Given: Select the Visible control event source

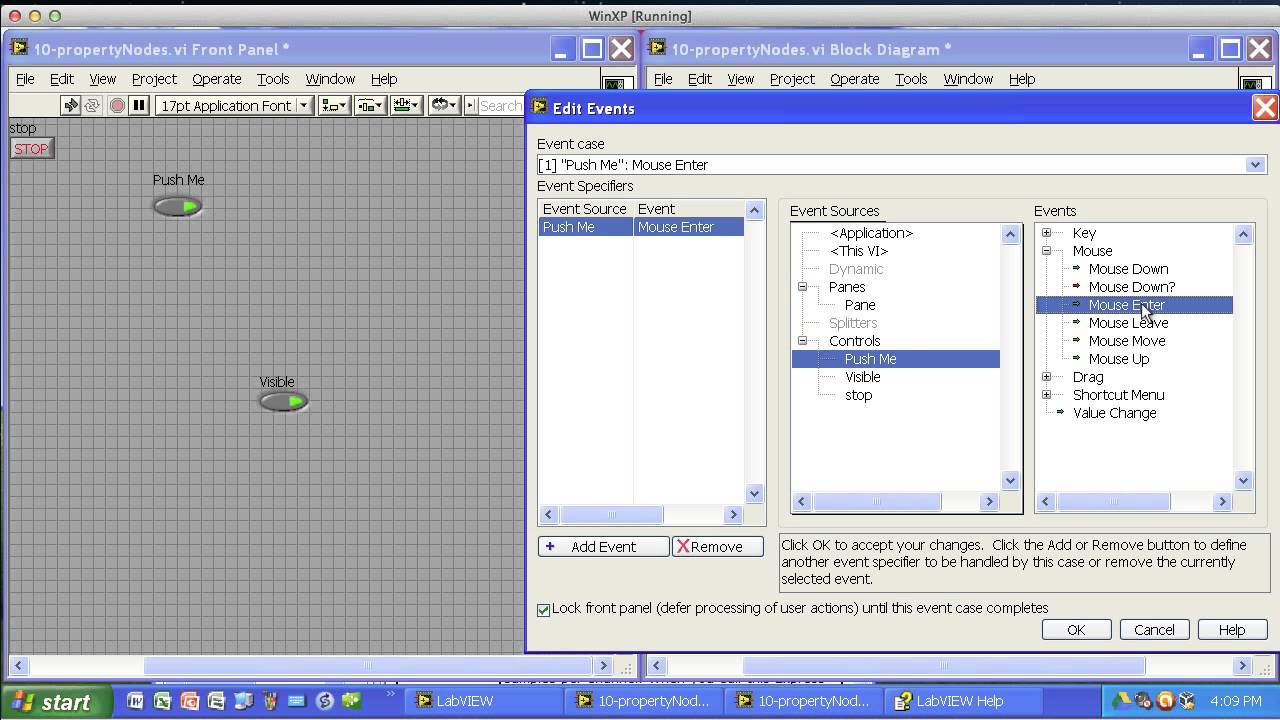Looking at the screenshot, I should [862, 377].
